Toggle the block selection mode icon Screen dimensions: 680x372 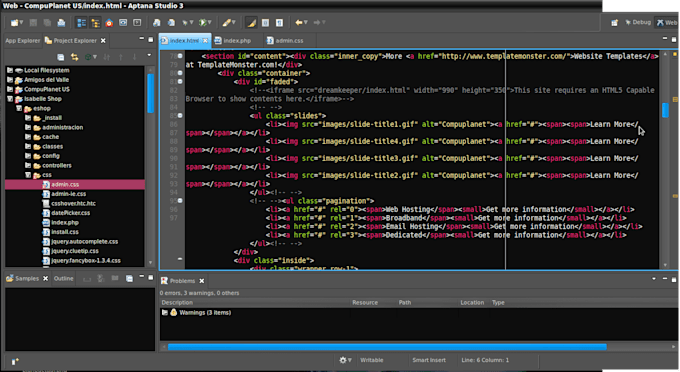coord(265,23)
